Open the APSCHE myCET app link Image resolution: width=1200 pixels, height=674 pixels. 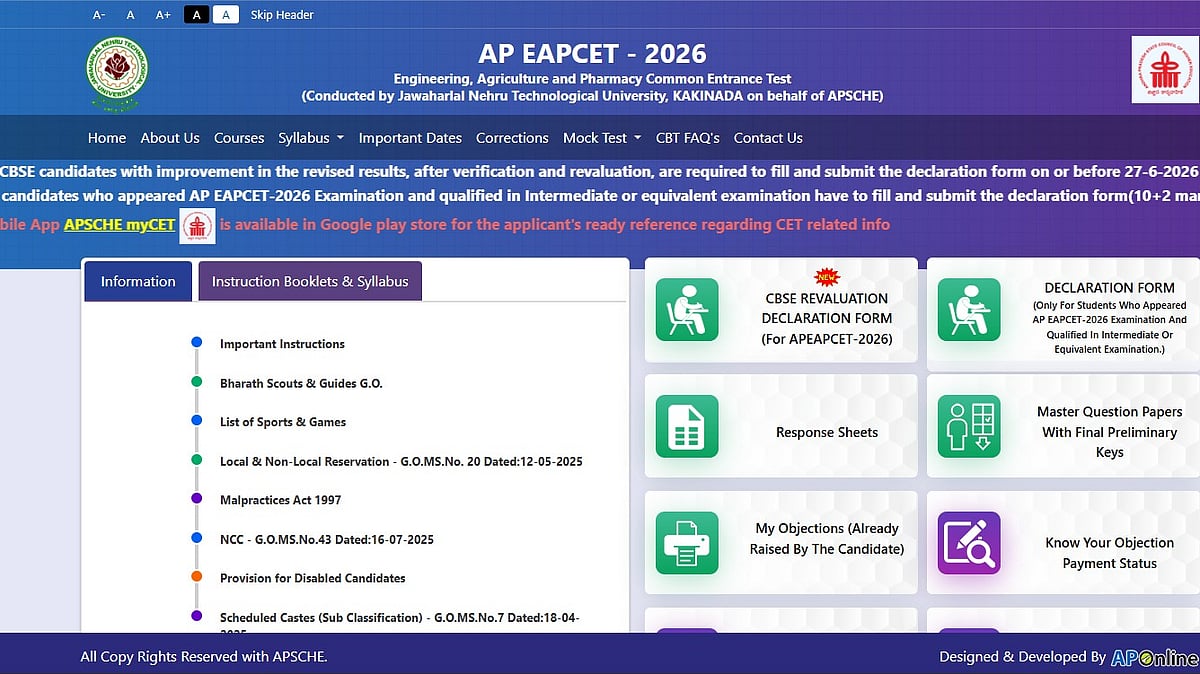tap(120, 225)
